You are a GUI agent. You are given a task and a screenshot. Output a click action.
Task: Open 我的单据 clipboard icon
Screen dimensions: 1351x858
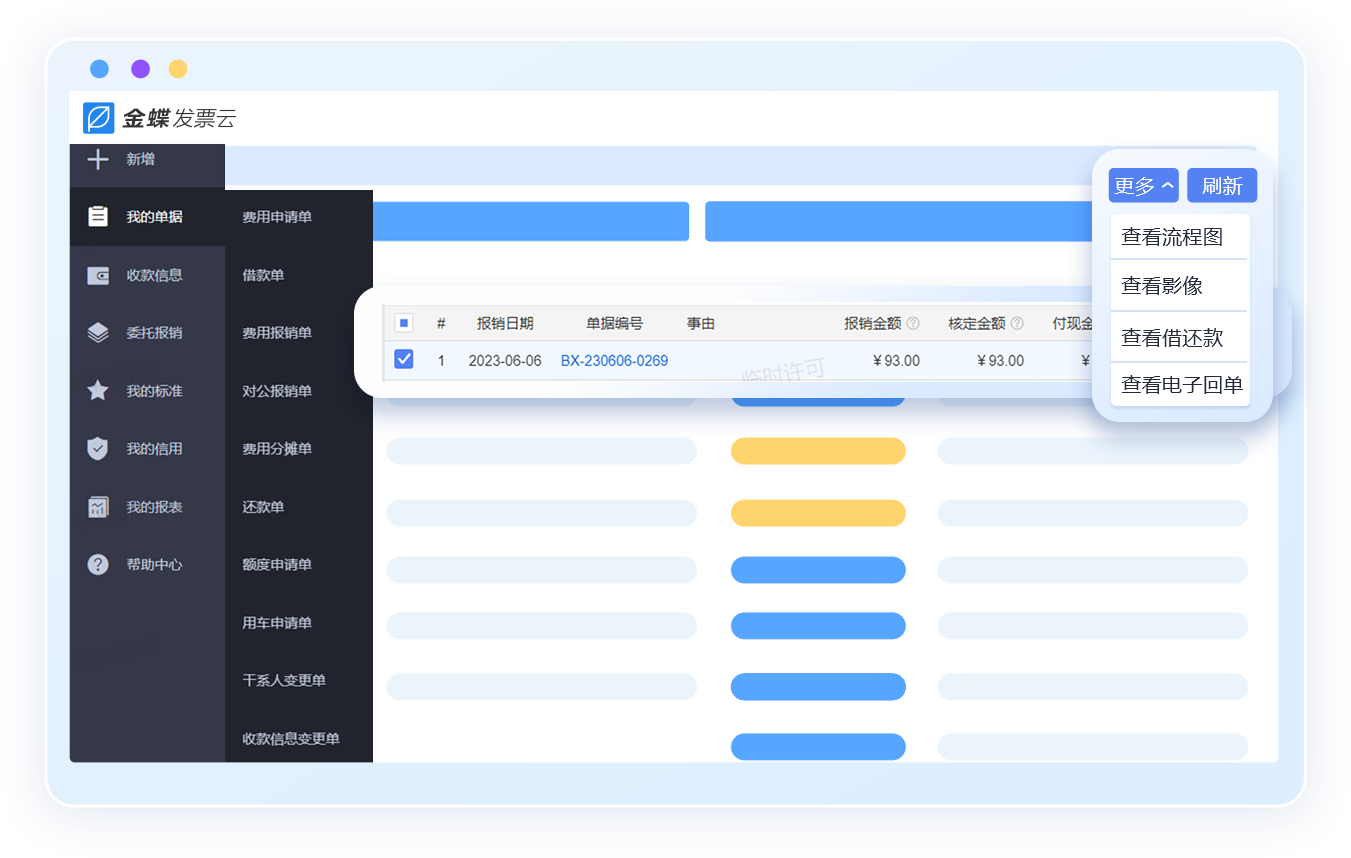97,217
